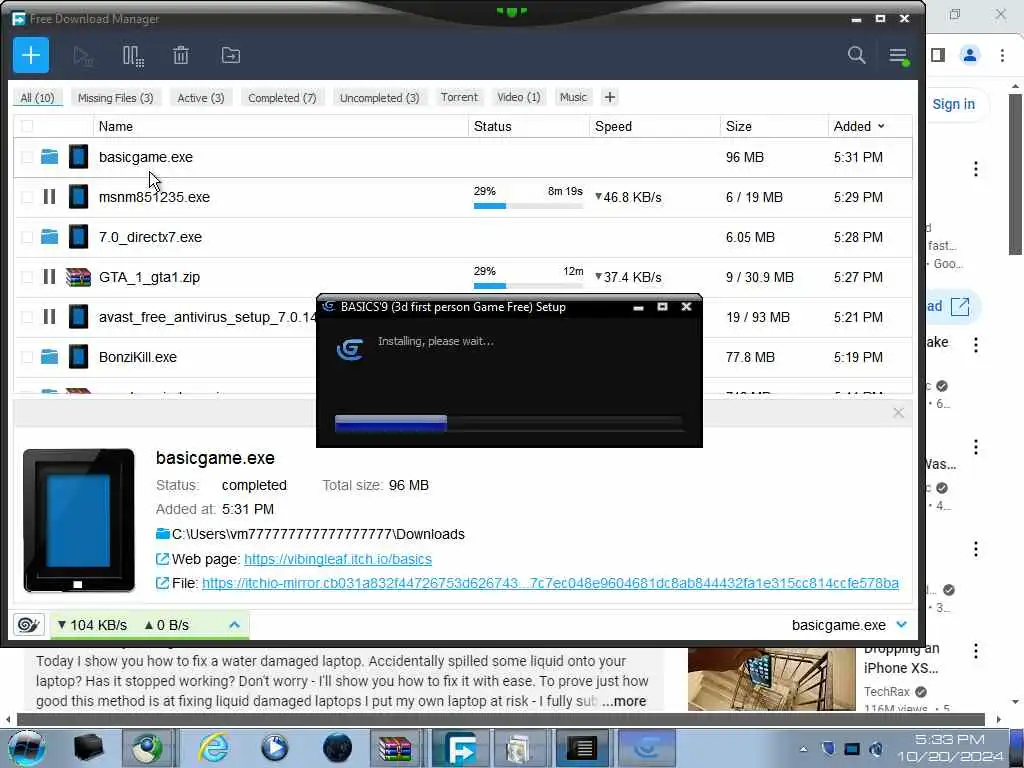Click the BASICS setup installing progress bar
Viewport: 1024px width, 768px height.
[509, 423]
